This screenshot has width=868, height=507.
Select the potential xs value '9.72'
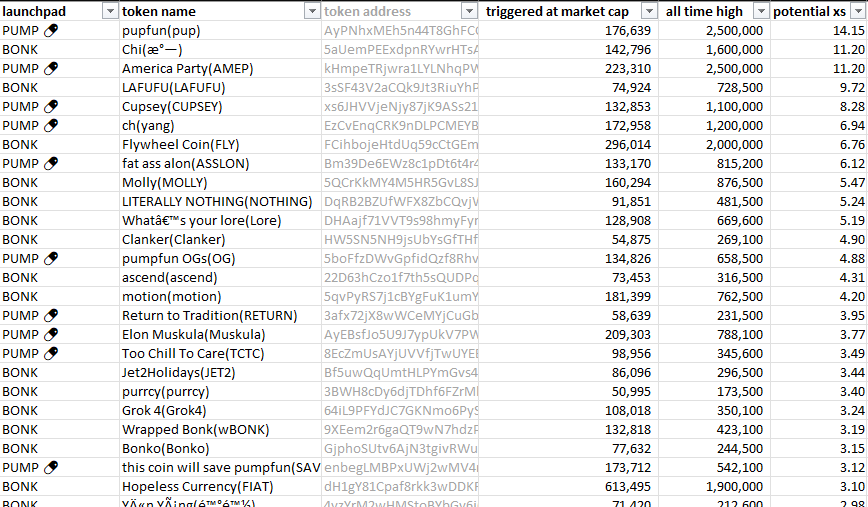pos(819,87)
